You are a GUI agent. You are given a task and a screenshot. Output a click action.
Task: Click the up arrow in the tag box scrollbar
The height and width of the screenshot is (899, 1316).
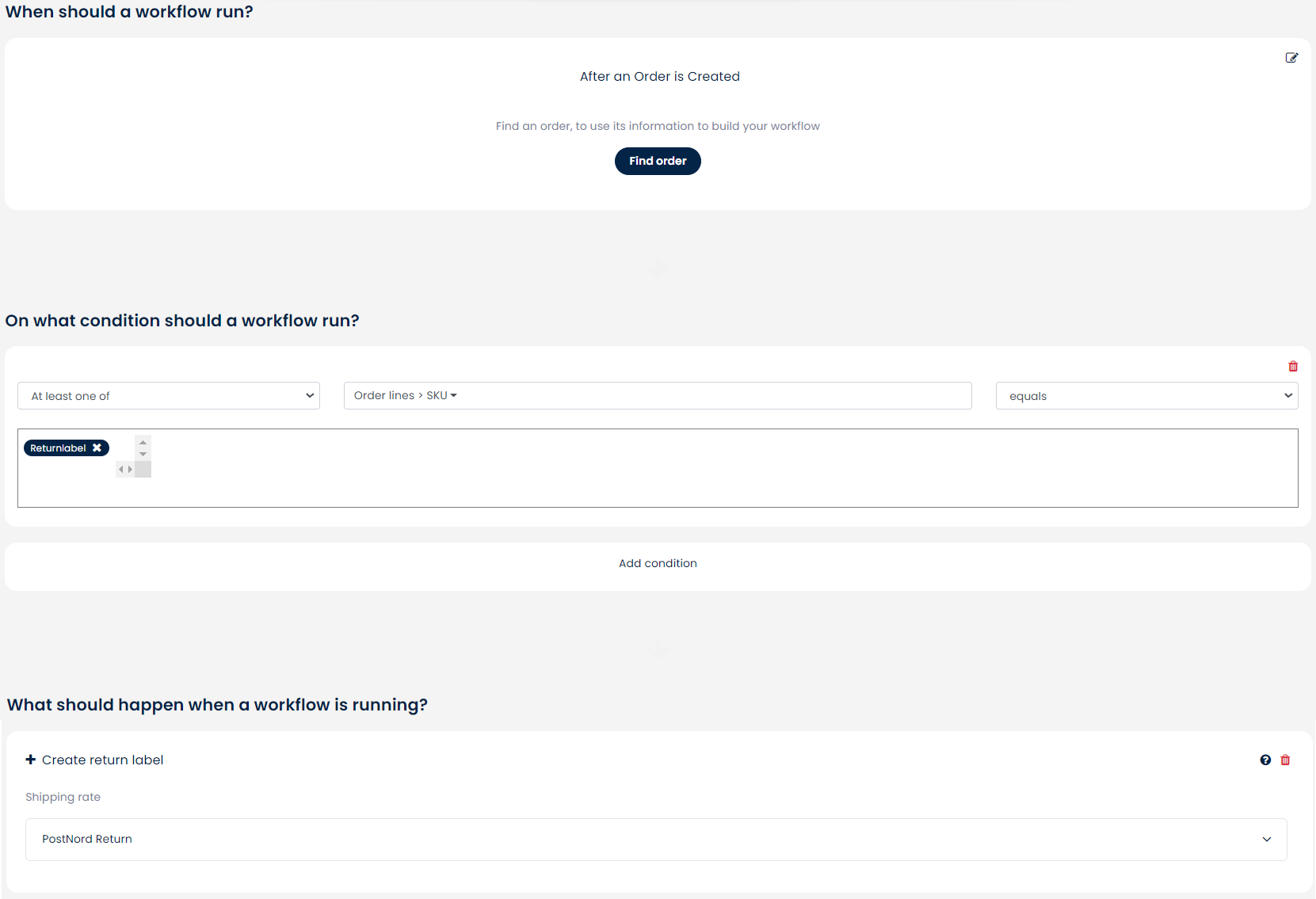(143, 442)
